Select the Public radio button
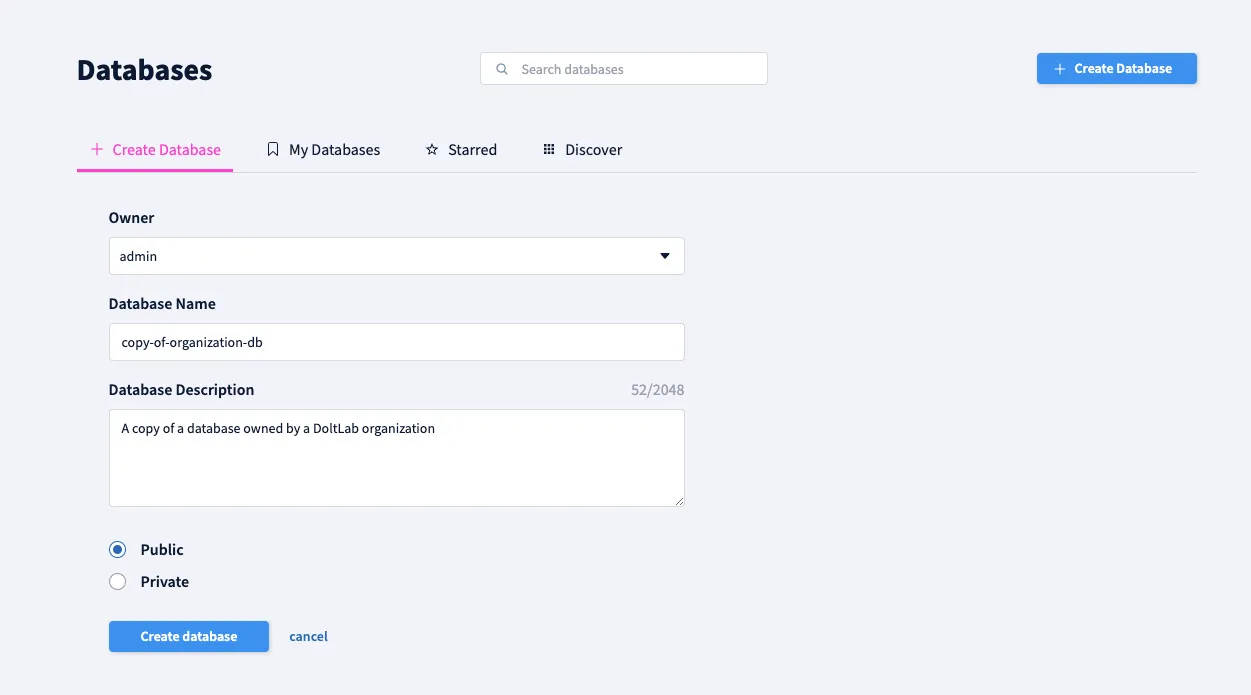1251x695 pixels. pyautogui.click(x=117, y=549)
